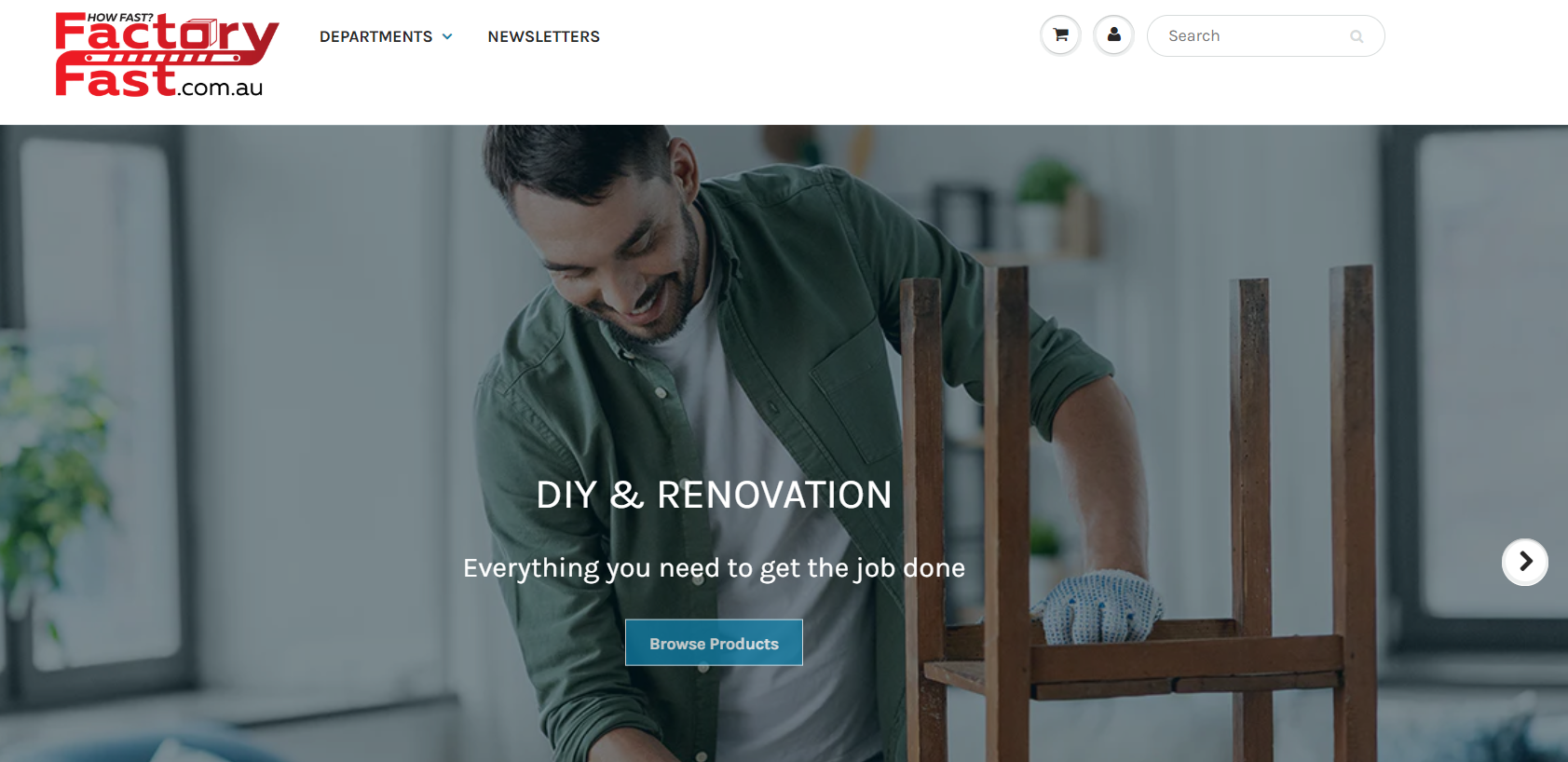Click 'Everything you need to get the job done'
1568x762 pixels.
(714, 568)
